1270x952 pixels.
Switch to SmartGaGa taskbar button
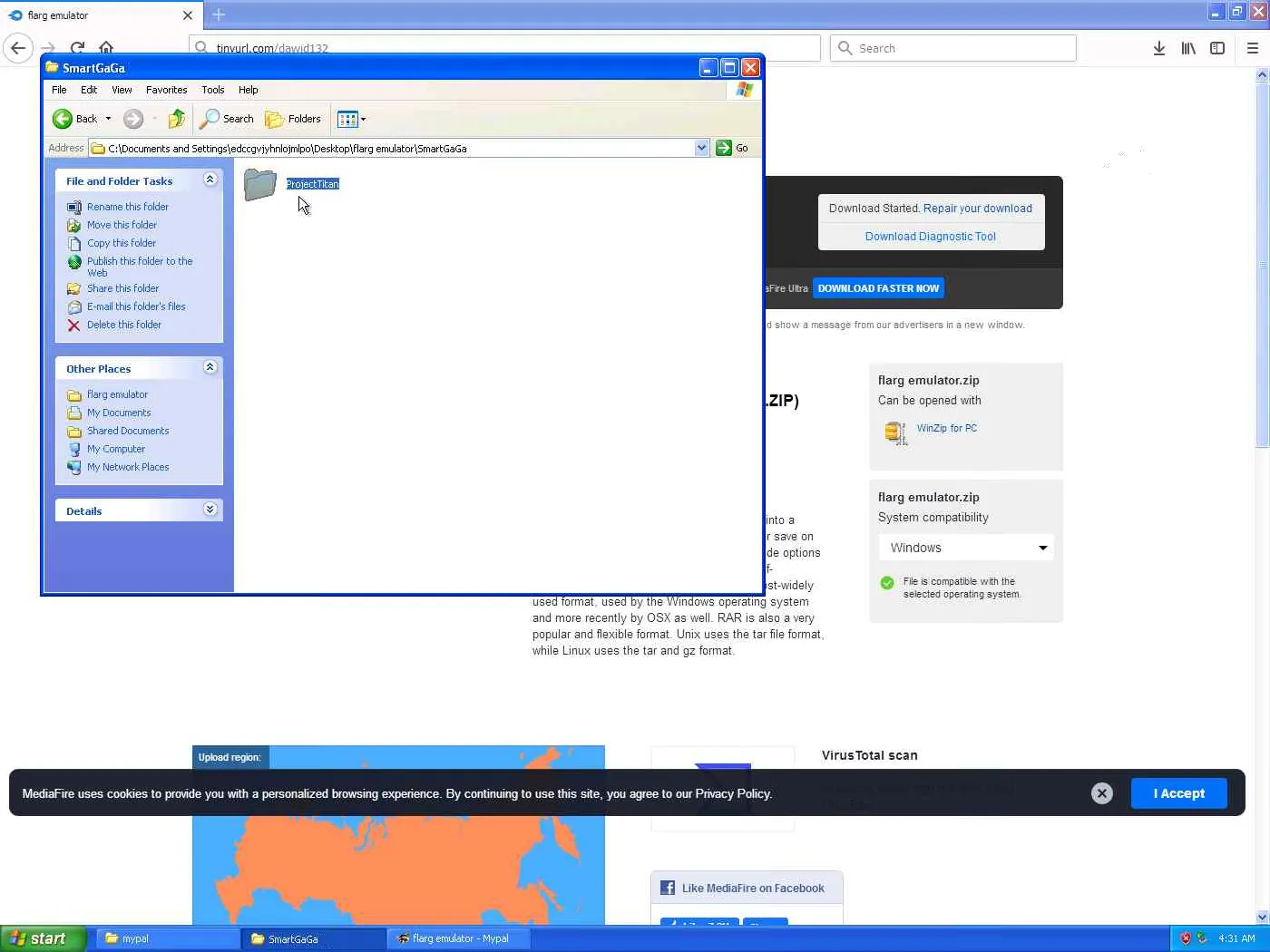pyautogui.click(x=312, y=938)
